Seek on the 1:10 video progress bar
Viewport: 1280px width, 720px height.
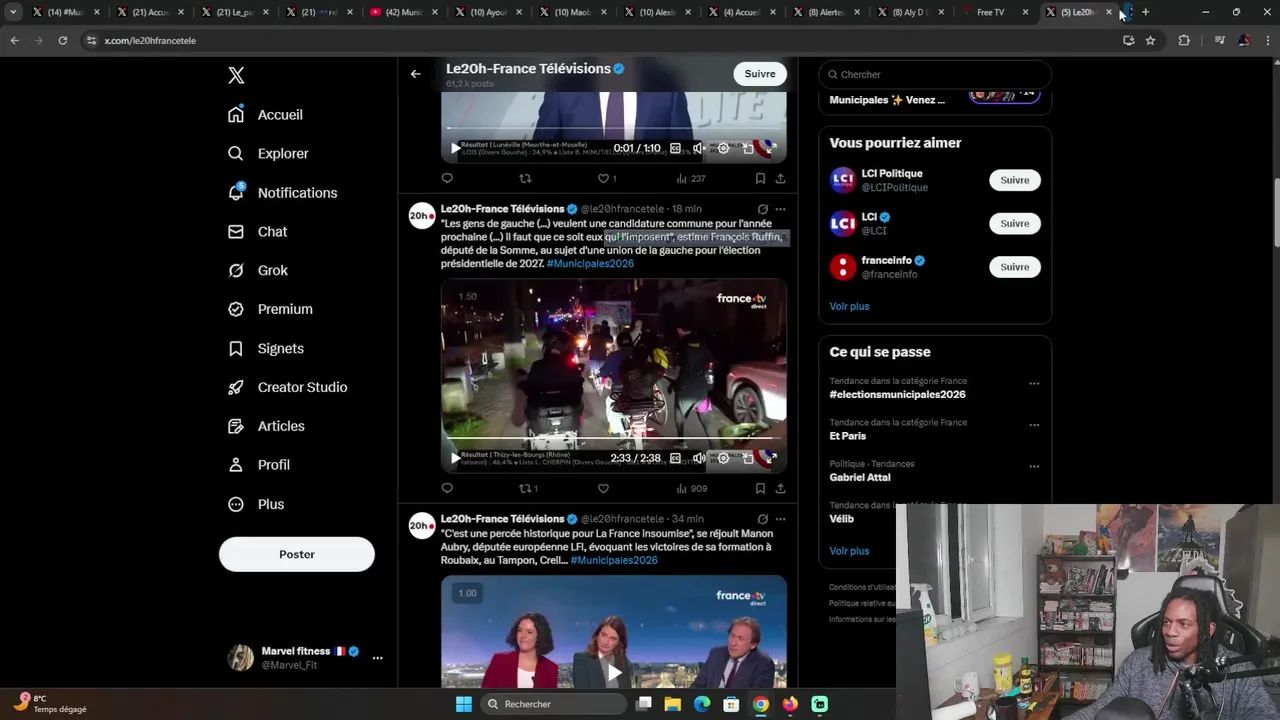[x=613, y=129]
